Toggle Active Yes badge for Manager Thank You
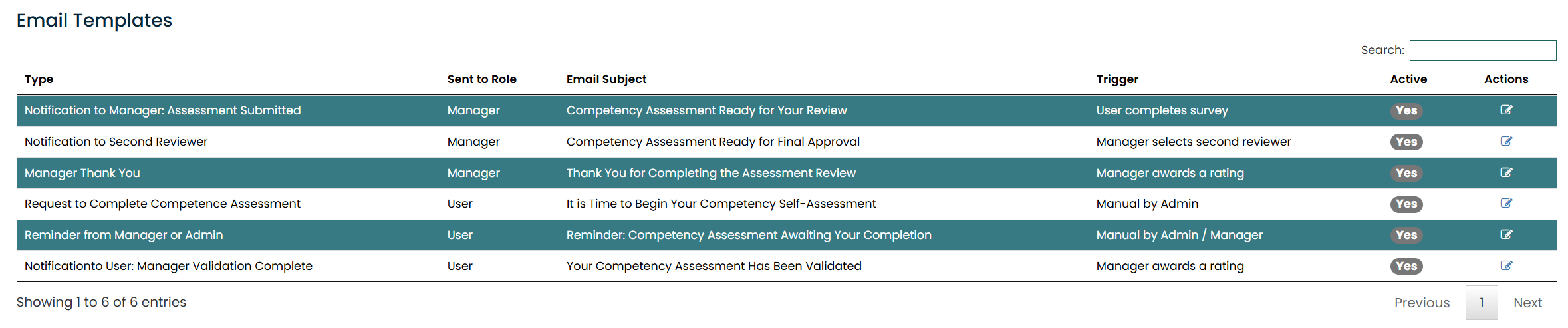The height and width of the screenshot is (328, 1568). point(1406,173)
